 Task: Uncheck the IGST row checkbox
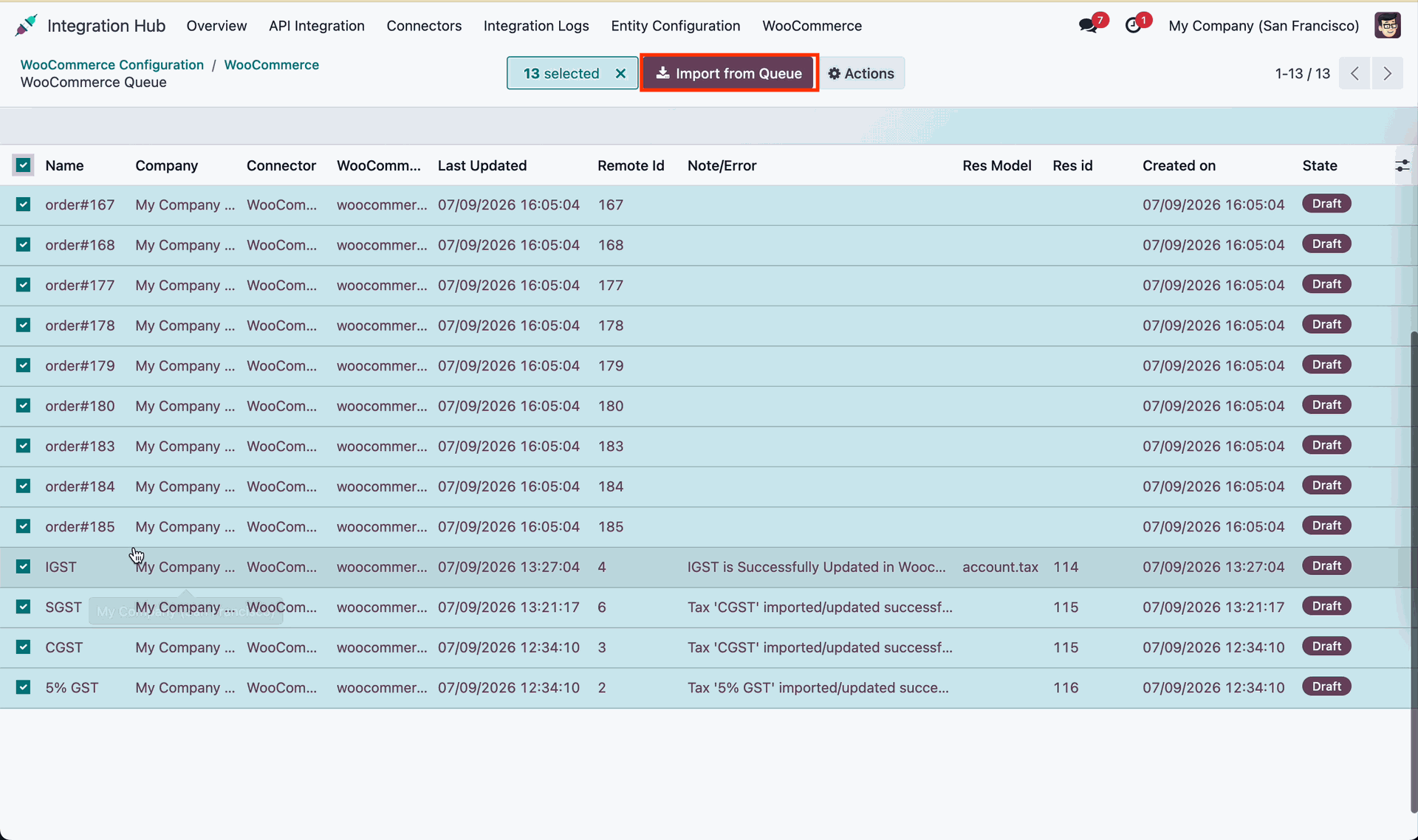(24, 566)
